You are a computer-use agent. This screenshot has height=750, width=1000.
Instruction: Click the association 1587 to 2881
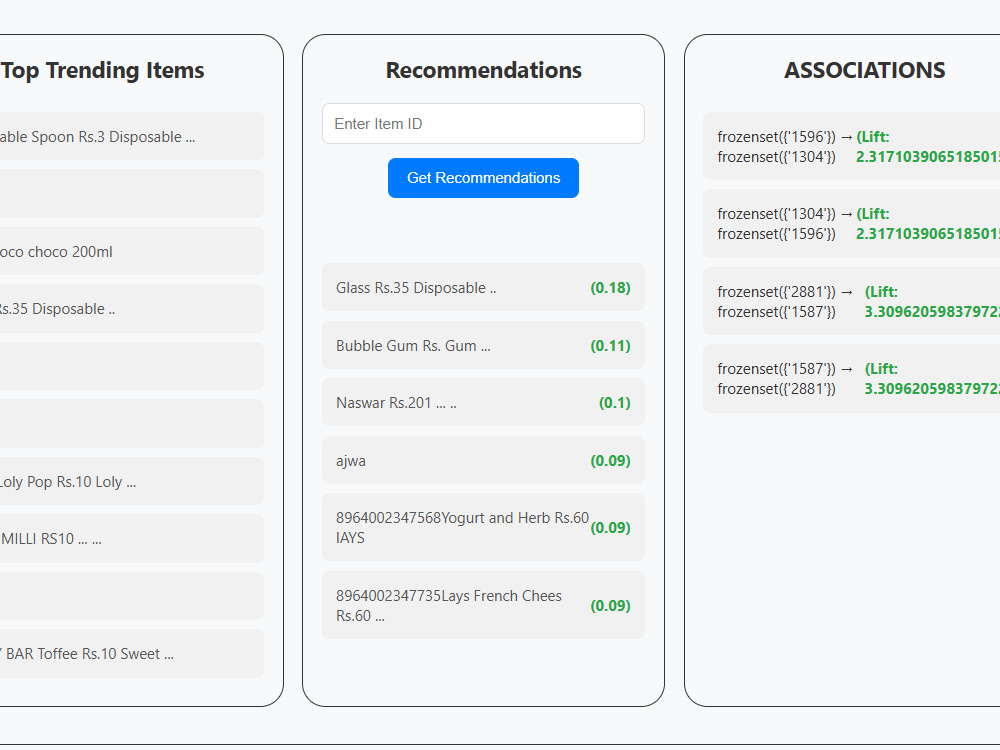[x=851, y=379]
